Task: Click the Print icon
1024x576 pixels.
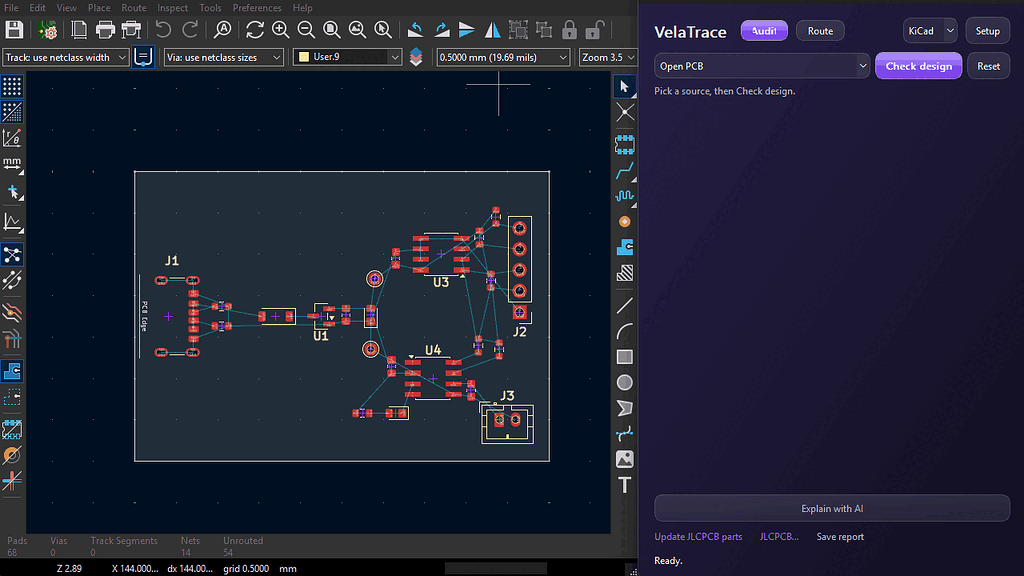Action: coord(105,30)
